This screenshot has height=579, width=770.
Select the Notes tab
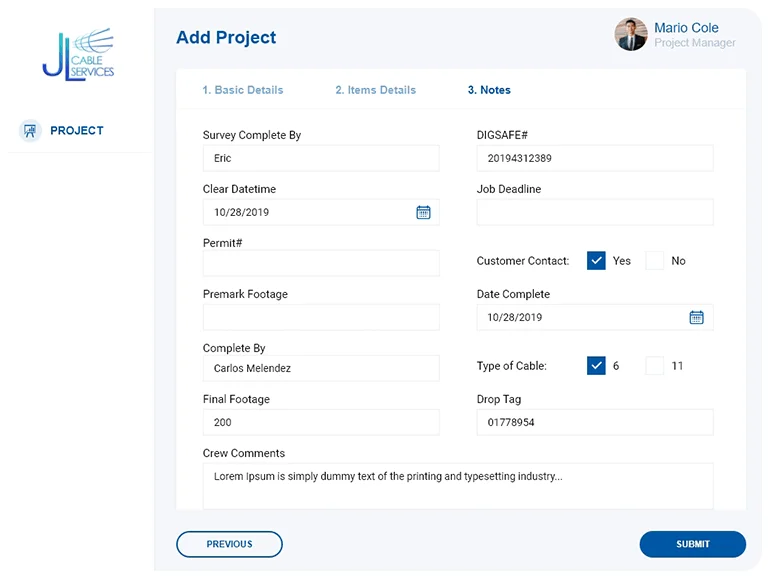(x=489, y=90)
